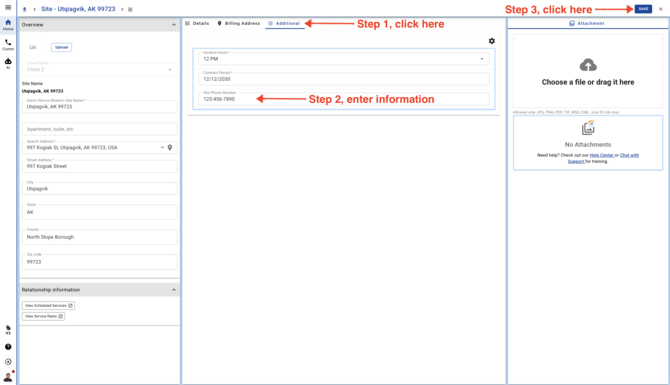The width and height of the screenshot is (670, 385).
Task: Focus the Apartment, suite, etc field
Action: point(100,129)
